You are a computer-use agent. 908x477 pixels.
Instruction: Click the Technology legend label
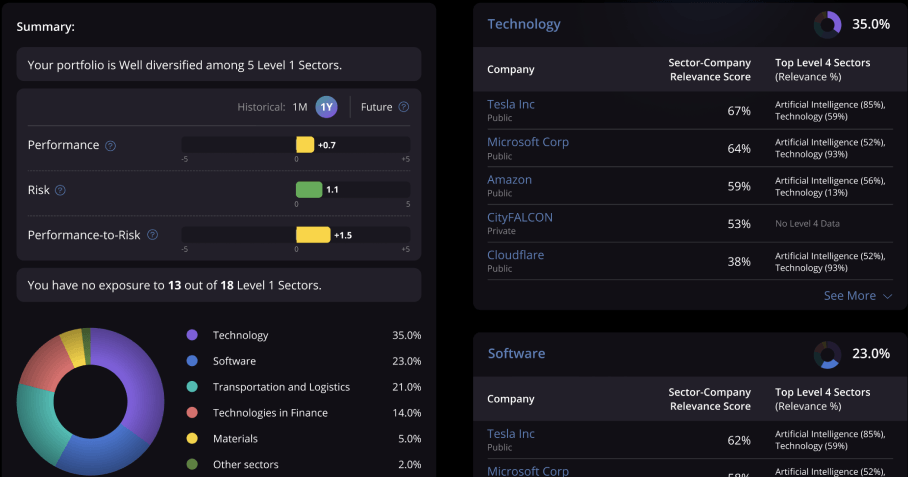click(240, 335)
